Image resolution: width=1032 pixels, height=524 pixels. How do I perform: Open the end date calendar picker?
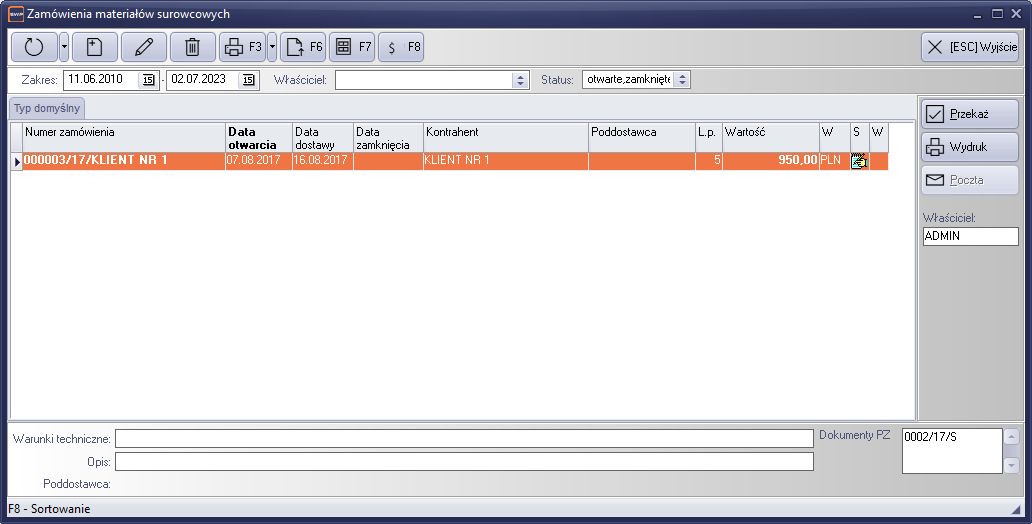click(249, 80)
